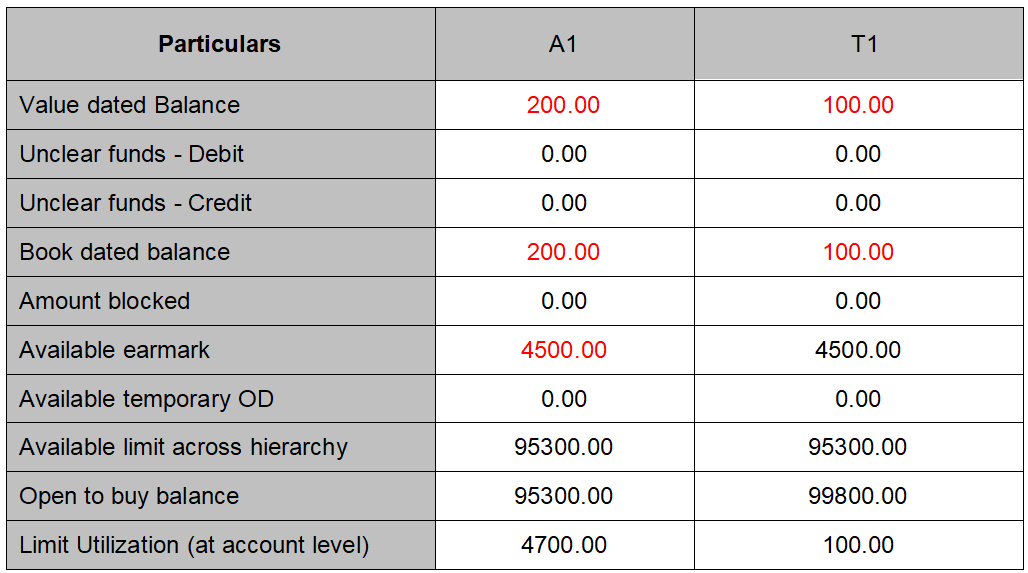Select the Book dated balance row label
The height and width of the screenshot is (573, 1028).
tap(125, 252)
